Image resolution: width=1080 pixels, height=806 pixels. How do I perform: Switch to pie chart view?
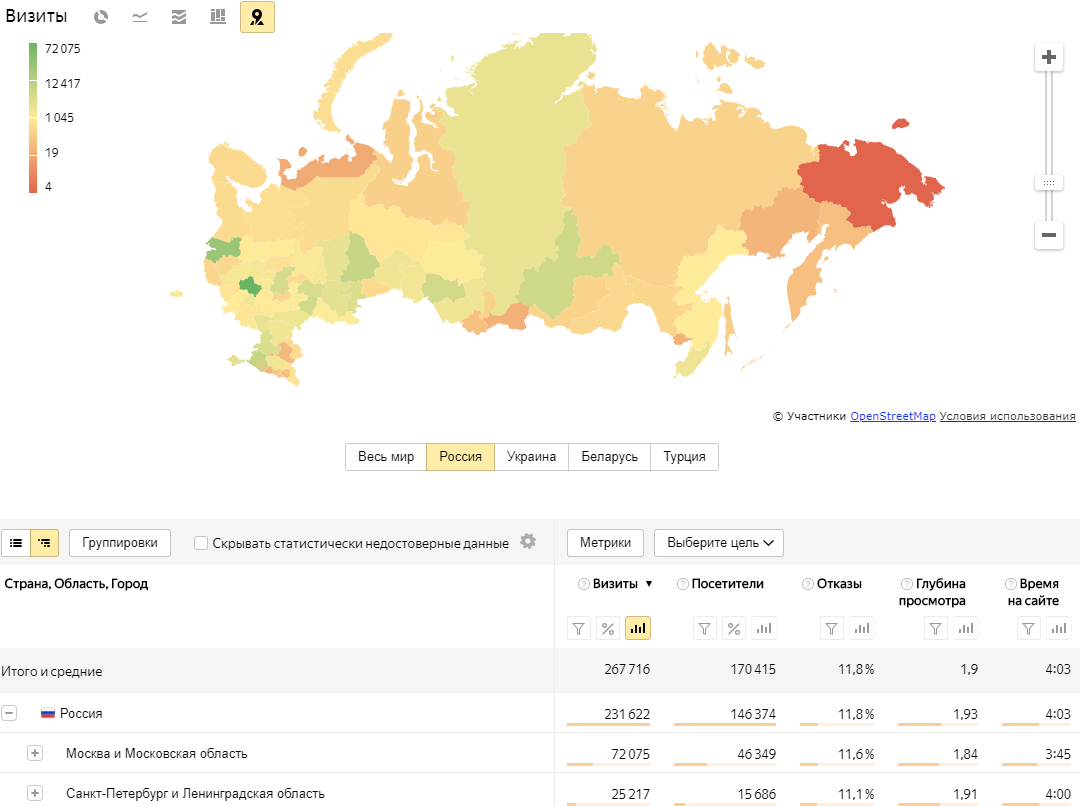point(100,17)
